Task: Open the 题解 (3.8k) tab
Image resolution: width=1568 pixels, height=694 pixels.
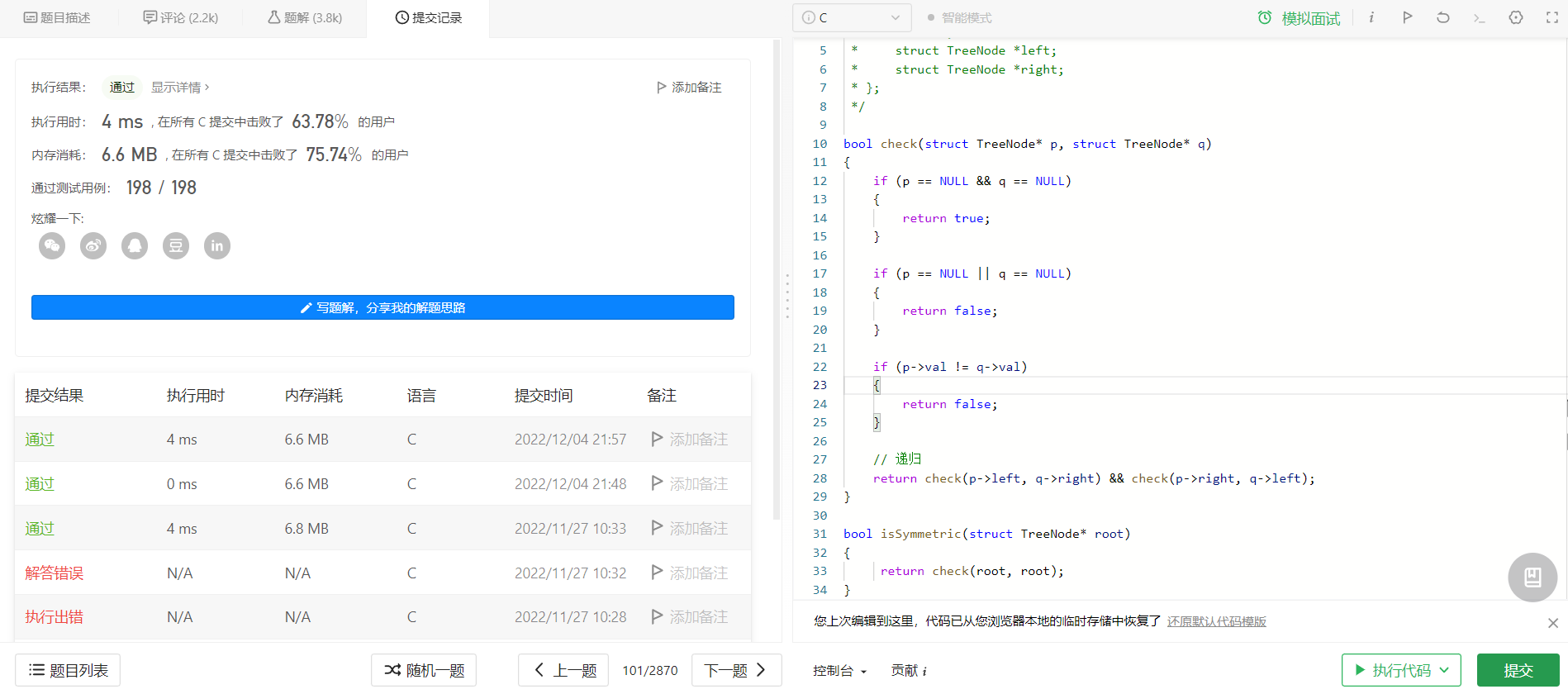Action: [x=305, y=17]
